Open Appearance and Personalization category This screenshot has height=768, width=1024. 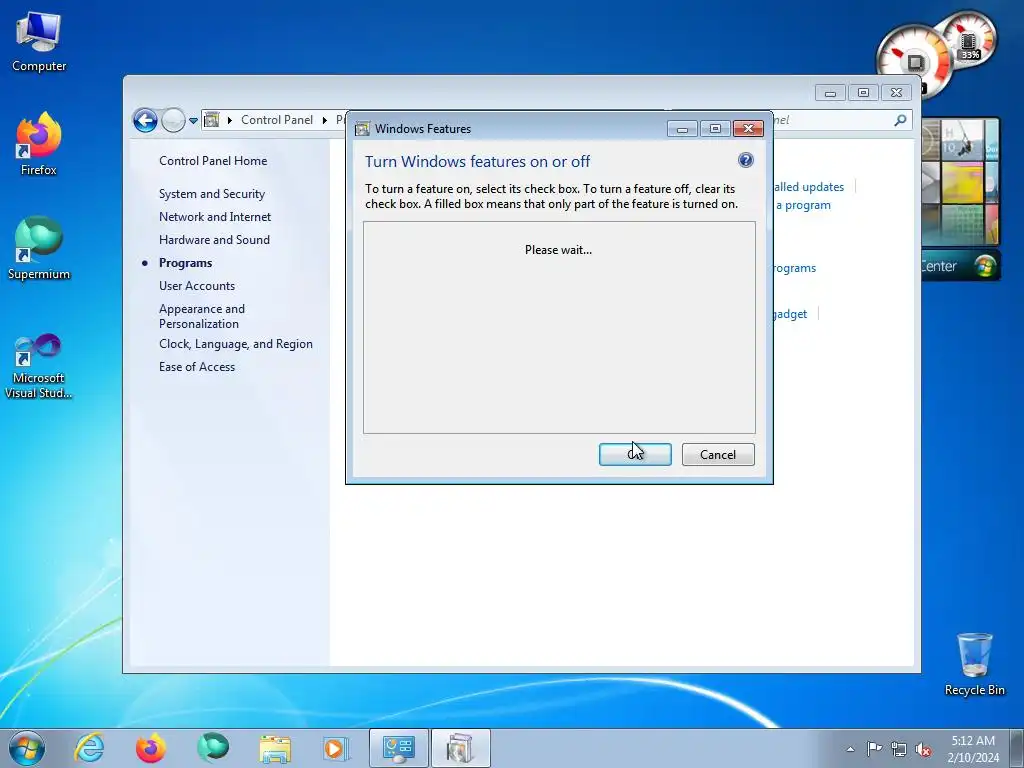click(x=202, y=316)
